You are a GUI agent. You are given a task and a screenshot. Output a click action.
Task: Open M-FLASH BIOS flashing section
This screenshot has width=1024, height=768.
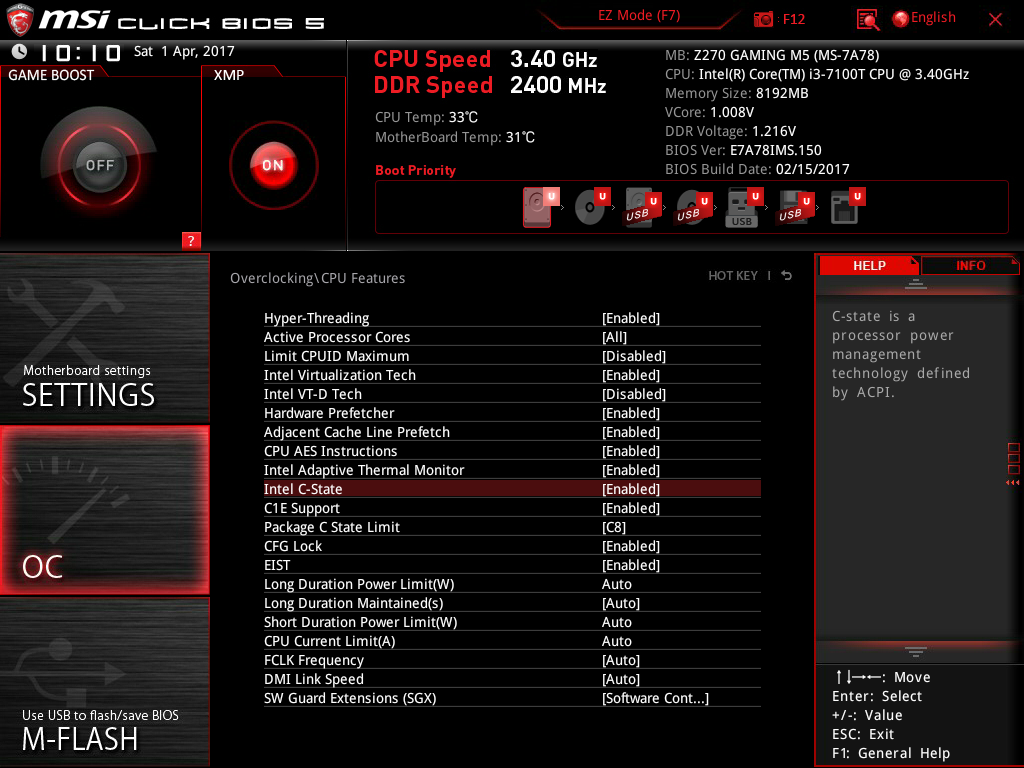click(104, 682)
